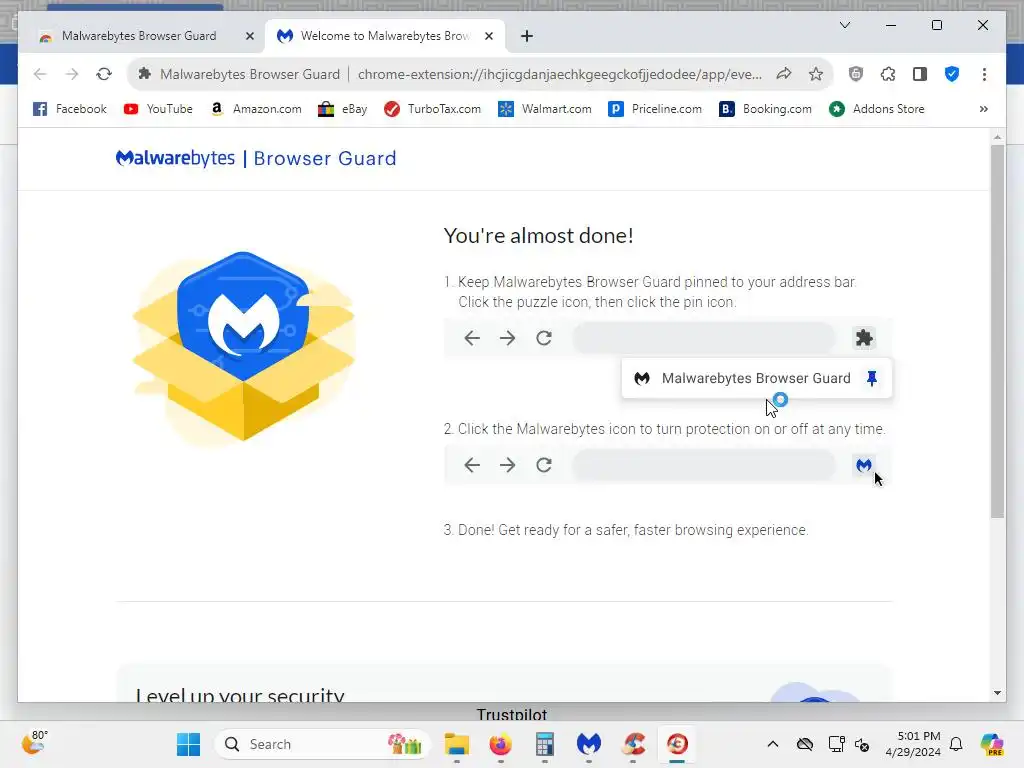Click the blue shield checkmark extension icon
The height and width of the screenshot is (768, 1024).
[952, 74]
